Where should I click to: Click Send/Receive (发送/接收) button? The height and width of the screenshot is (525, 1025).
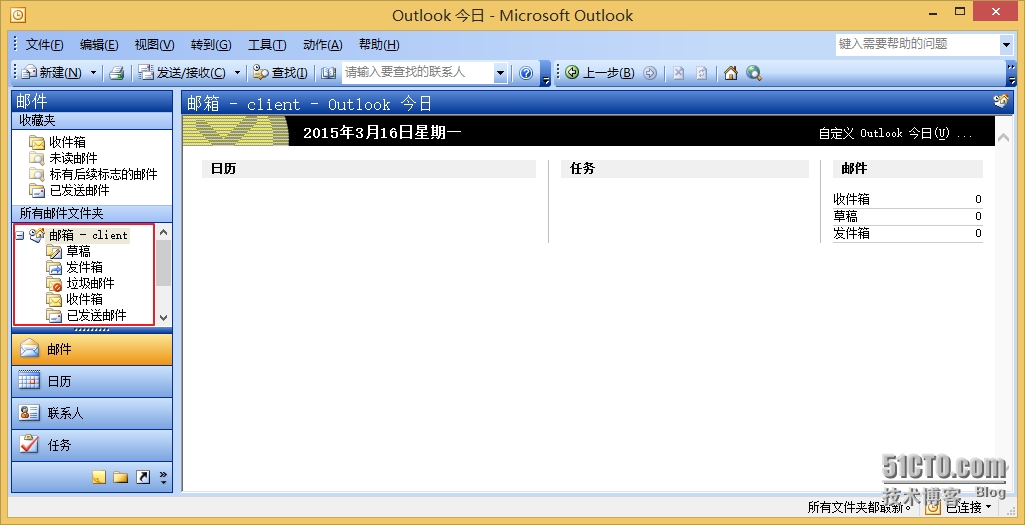(182, 73)
